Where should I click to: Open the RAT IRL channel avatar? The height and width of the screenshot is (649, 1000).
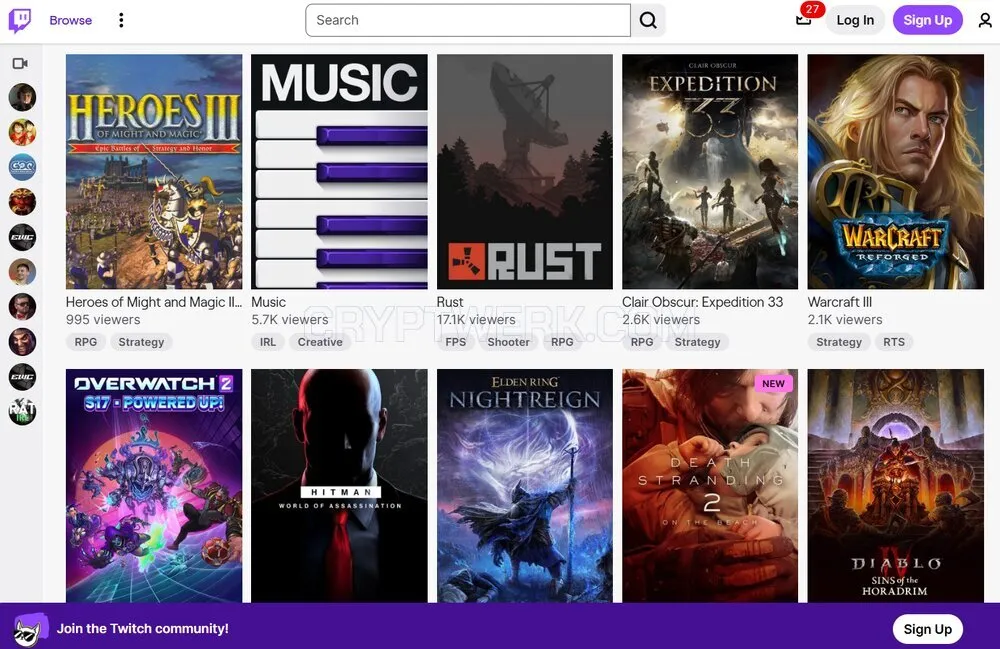[22, 411]
